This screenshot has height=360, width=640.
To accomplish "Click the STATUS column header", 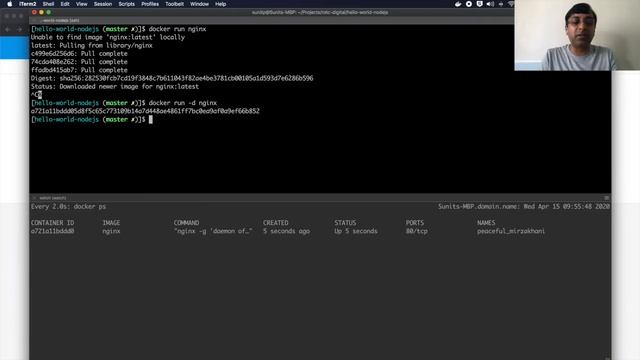I will pos(345,223).
